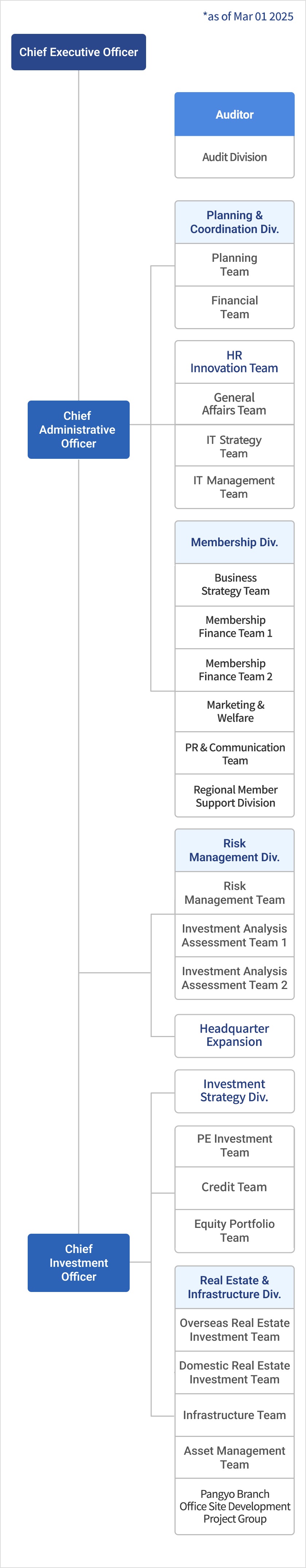This screenshot has width=306, height=1568.
Task: Select Planning & Coordination Div. header
Action: coord(234,222)
